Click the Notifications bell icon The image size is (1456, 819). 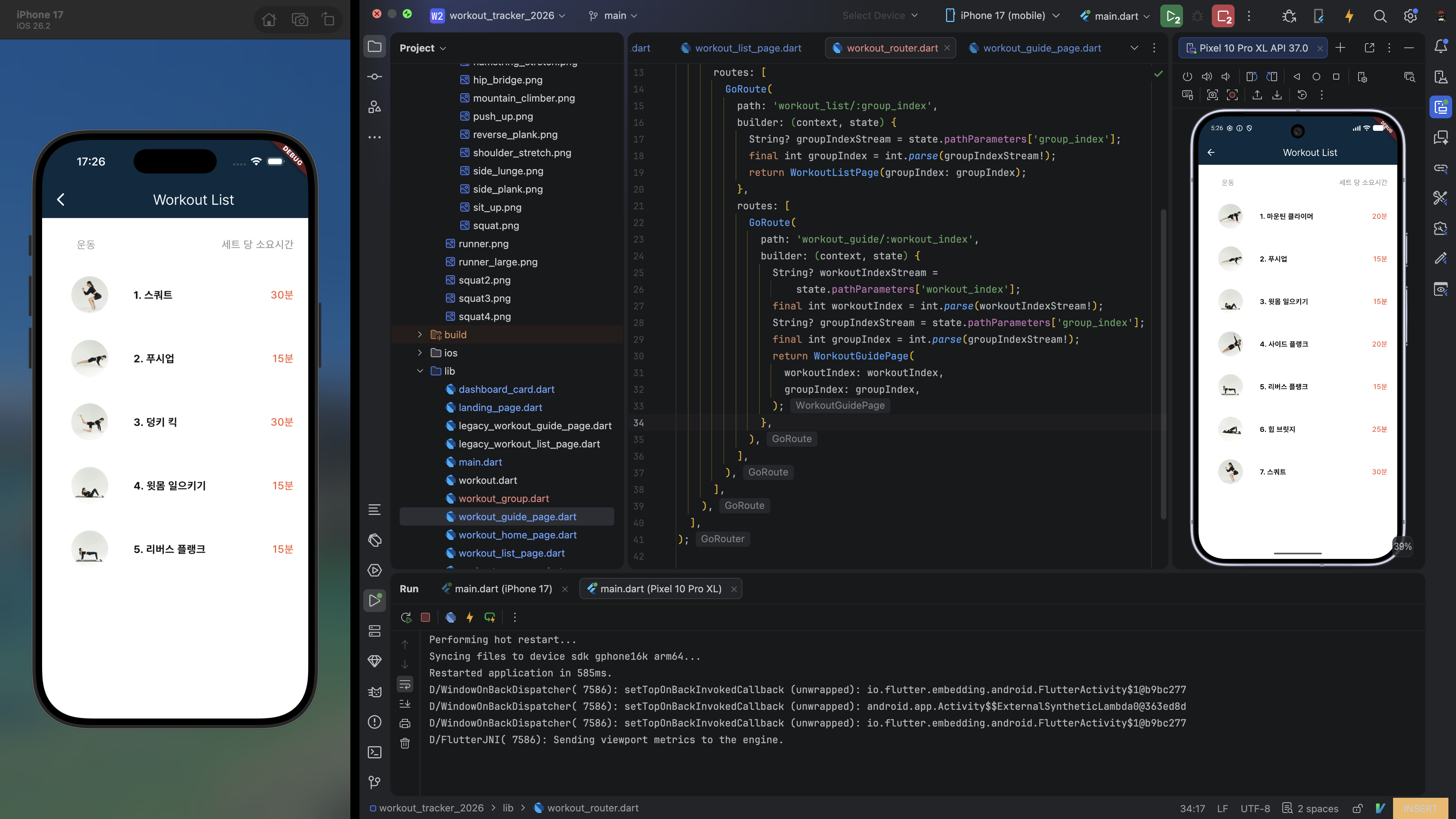click(1441, 47)
